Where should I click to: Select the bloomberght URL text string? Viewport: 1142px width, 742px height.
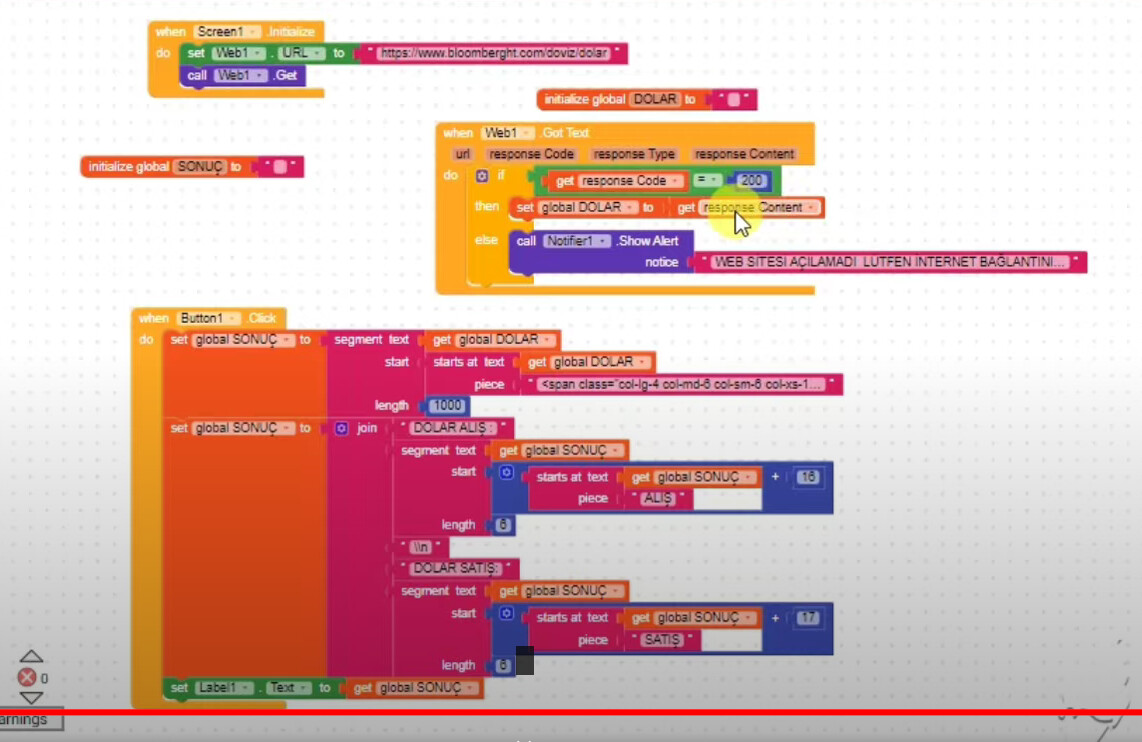click(x=493, y=53)
